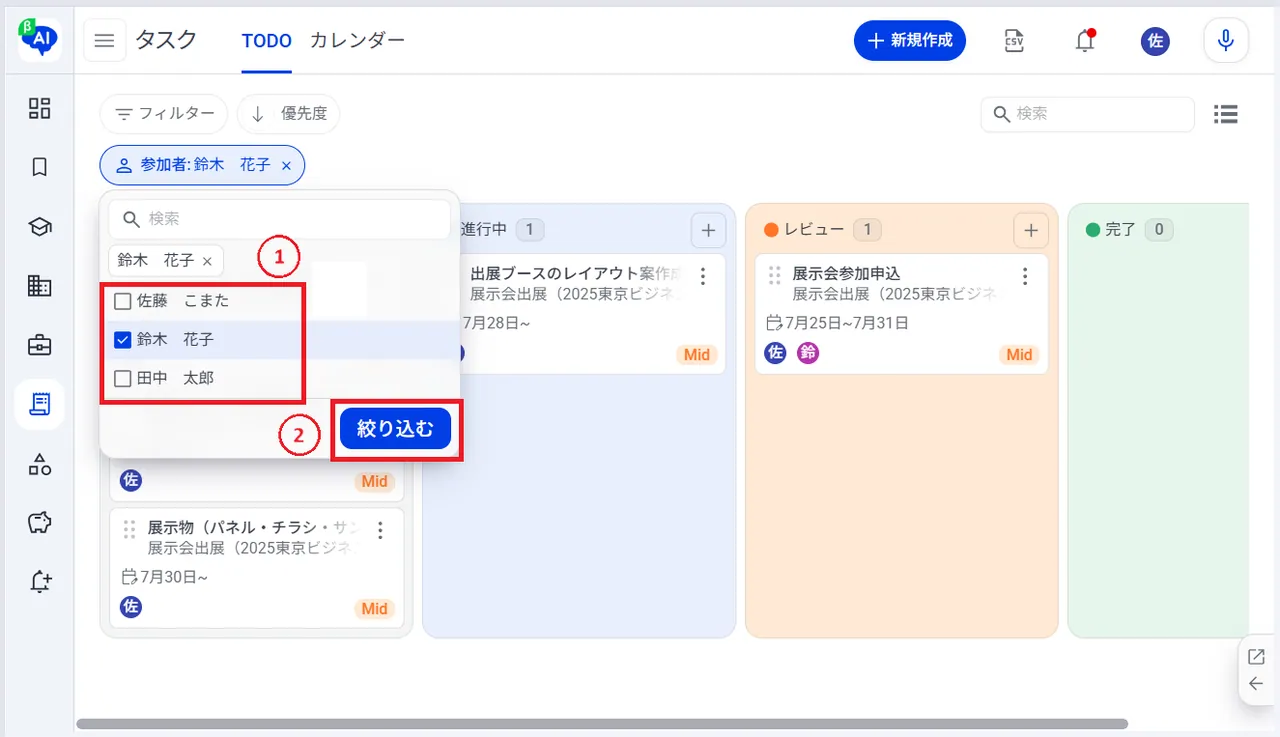
Task: Click the task search field at top right
Action: pos(1088,114)
